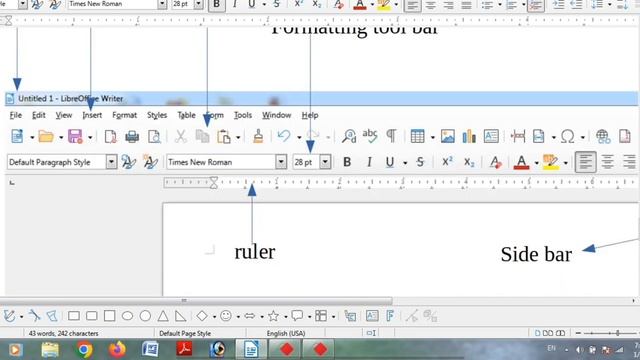Click the Print Preview icon in the pictured toolbar

[x=154, y=136]
